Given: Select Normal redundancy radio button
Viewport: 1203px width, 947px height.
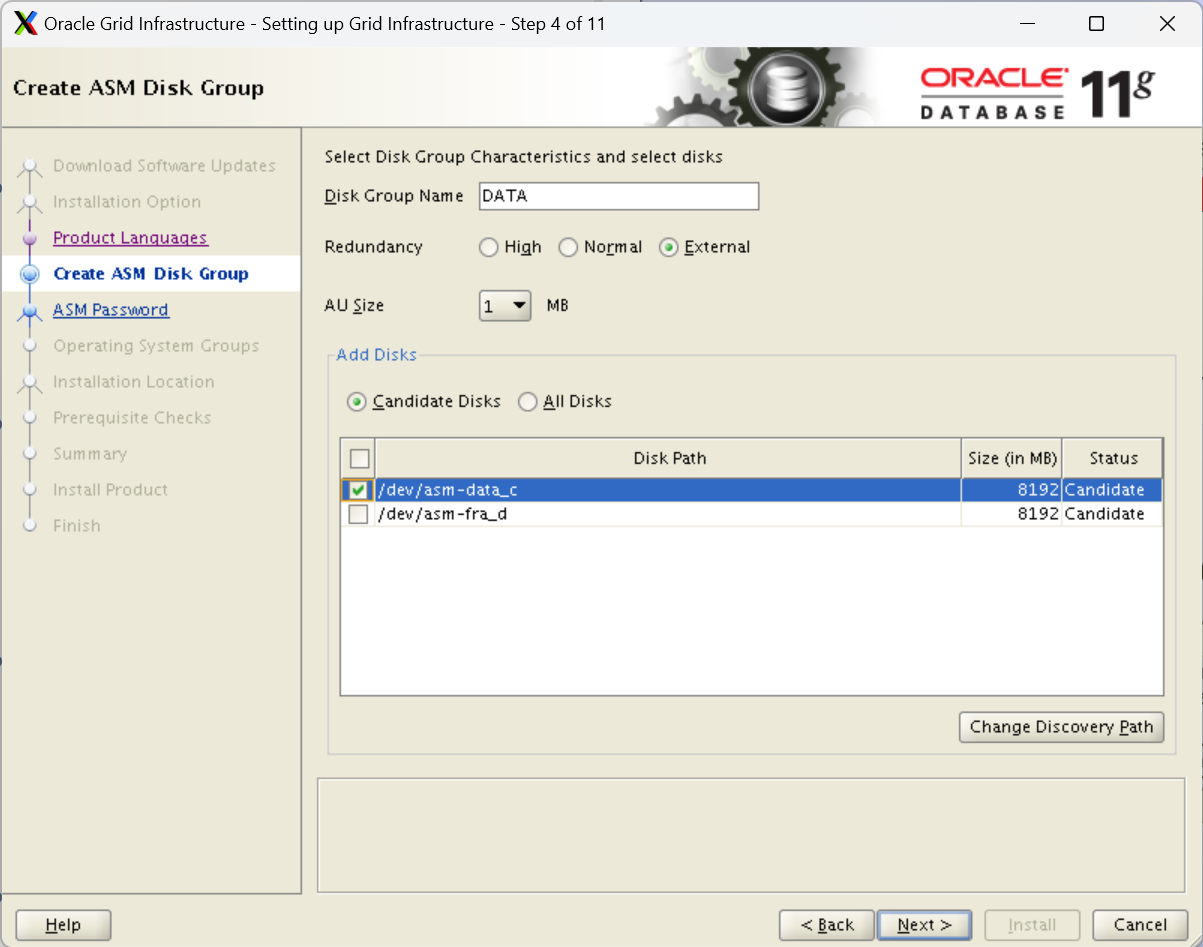Looking at the screenshot, I should (568, 247).
